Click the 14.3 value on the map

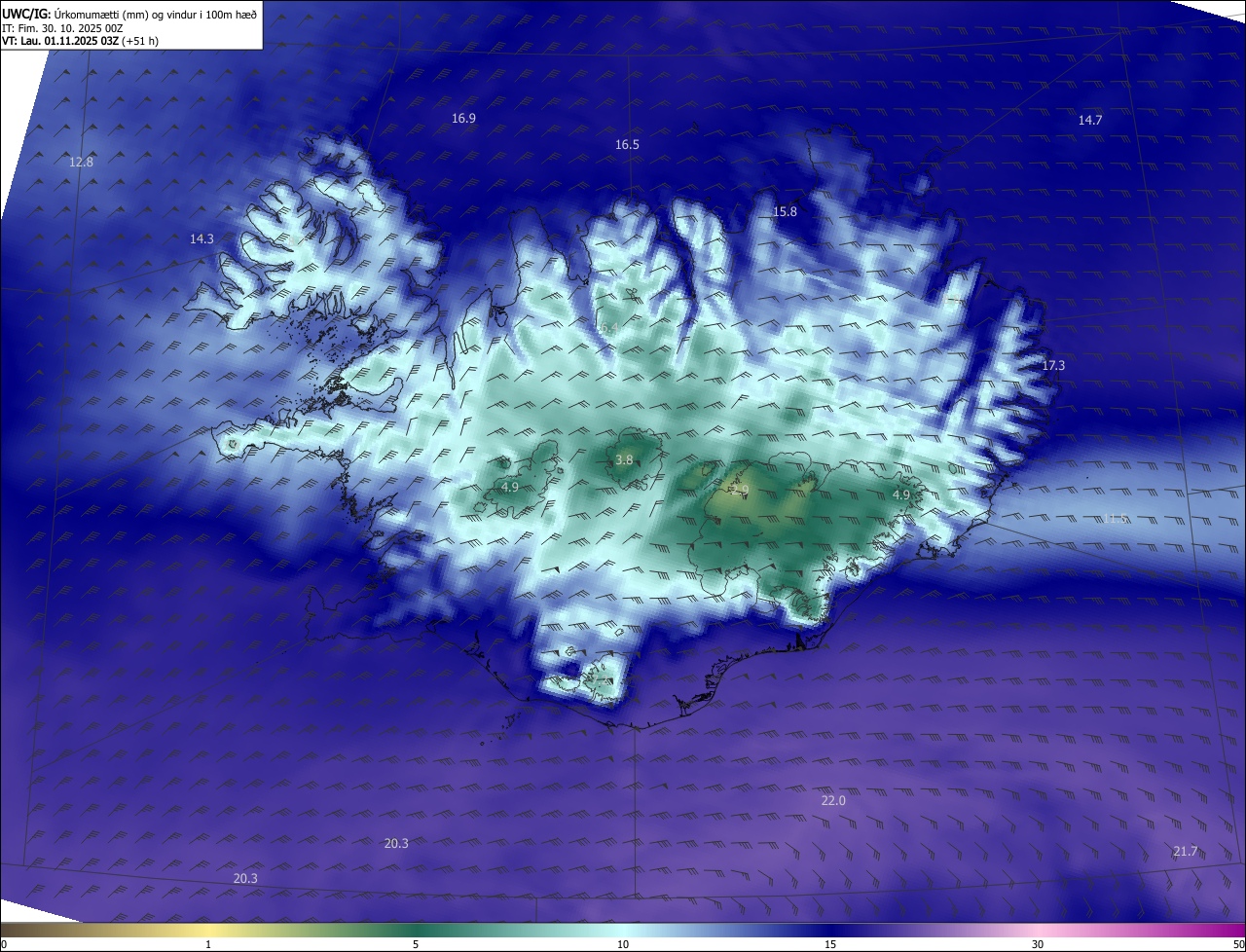click(202, 238)
